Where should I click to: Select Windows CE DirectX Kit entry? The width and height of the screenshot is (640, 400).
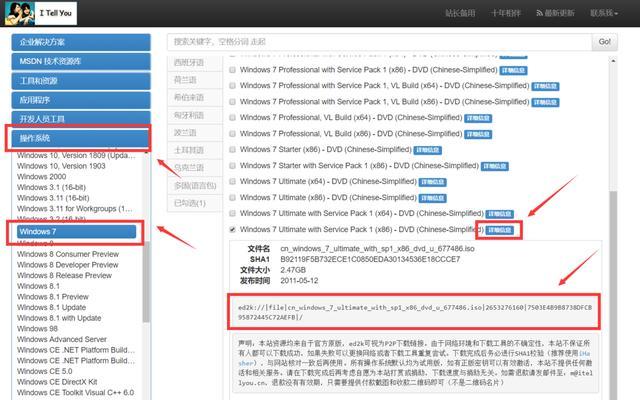[x=57, y=382]
